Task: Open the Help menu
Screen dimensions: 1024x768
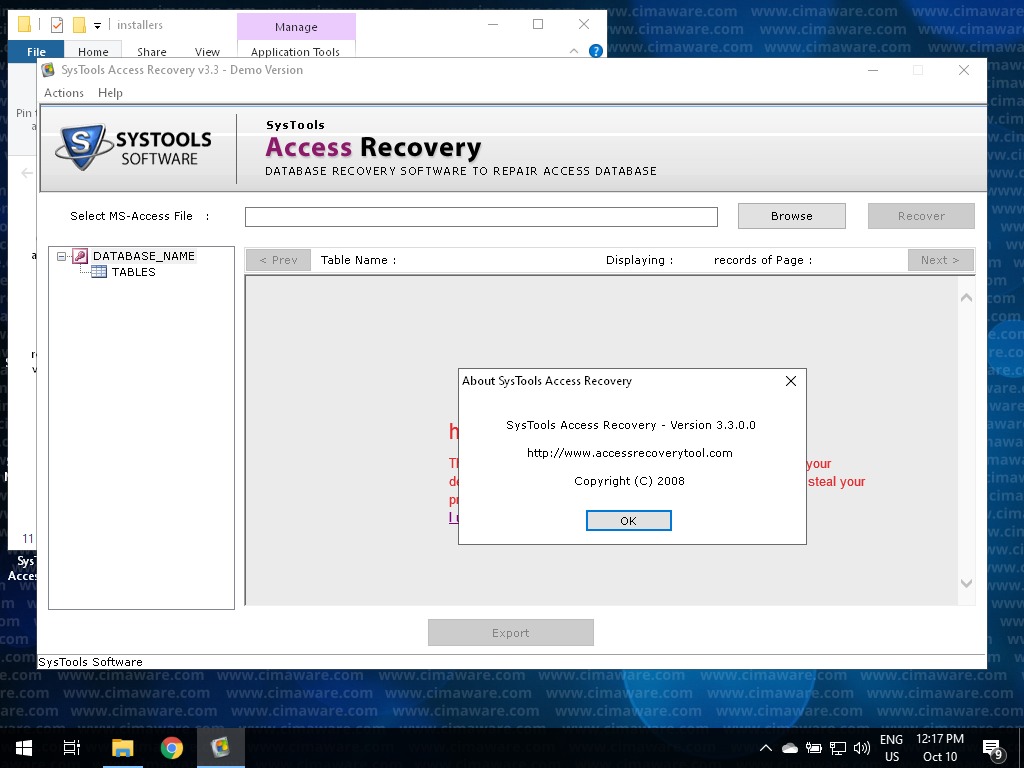Action: [x=110, y=93]
